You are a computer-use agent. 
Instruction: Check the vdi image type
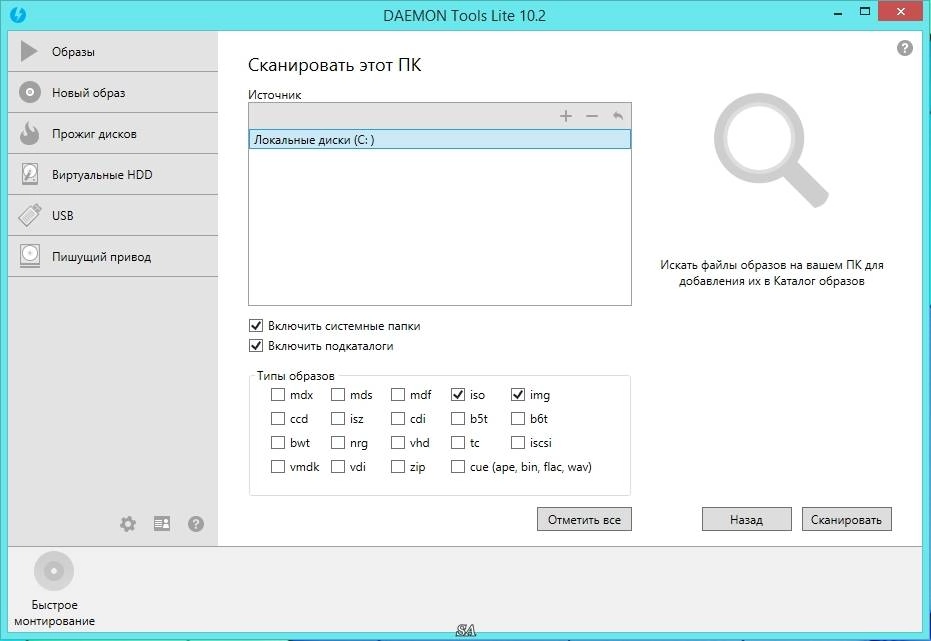click(x=338, y=467)
